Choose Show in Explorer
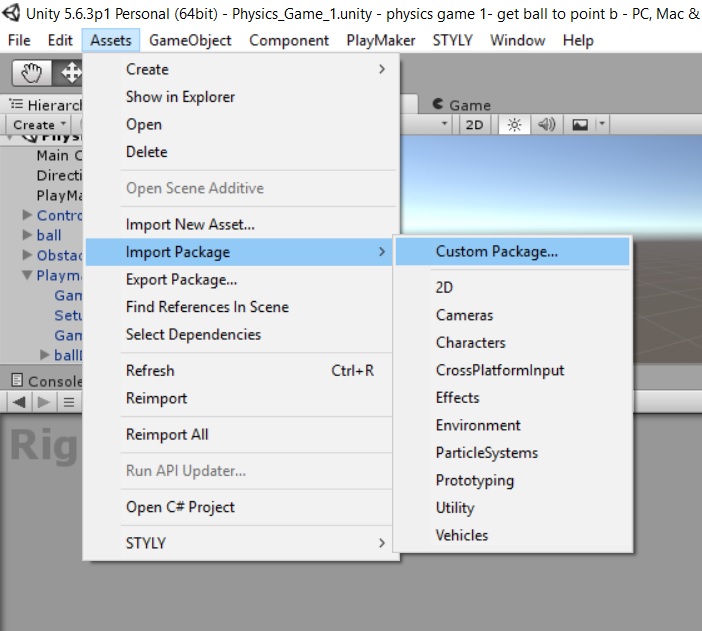Viewport: 702px width, 631px height. click(x=241, y=97)
